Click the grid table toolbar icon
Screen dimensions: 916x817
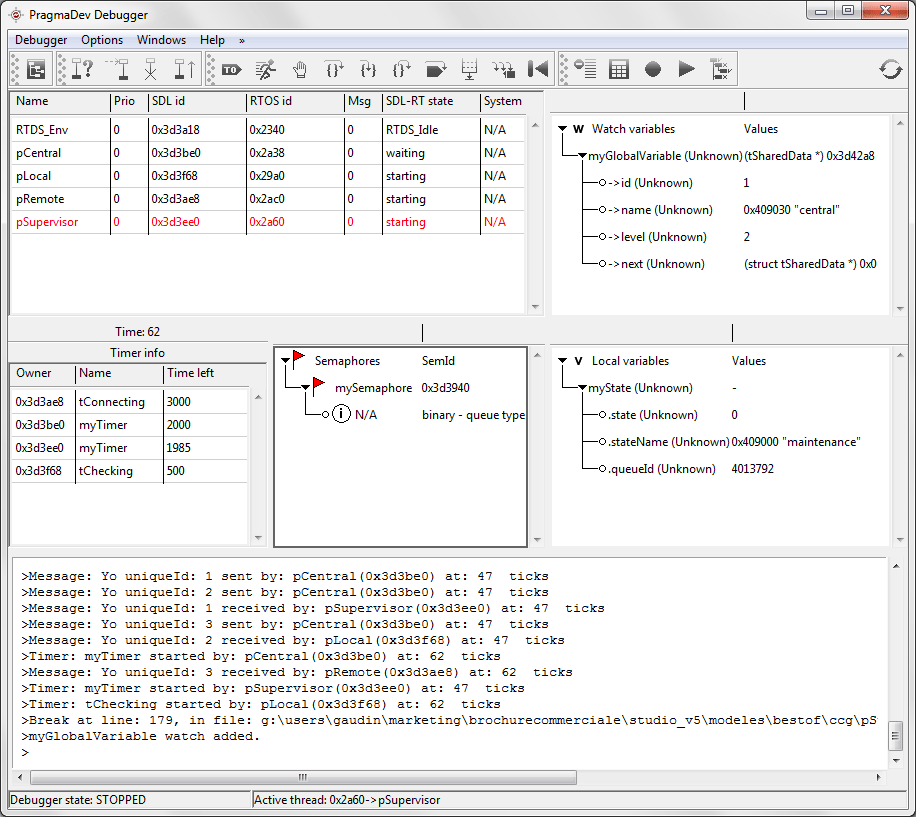tap(619, 69)
